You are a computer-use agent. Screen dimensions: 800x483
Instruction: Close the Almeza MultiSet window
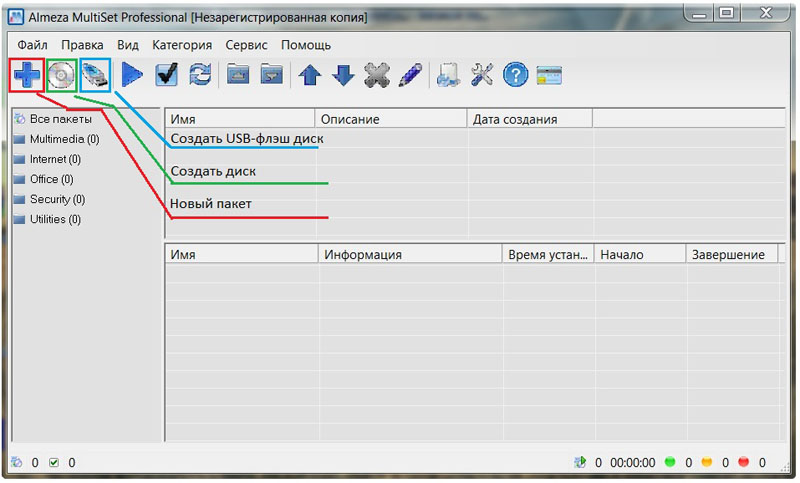click(765, 13)
